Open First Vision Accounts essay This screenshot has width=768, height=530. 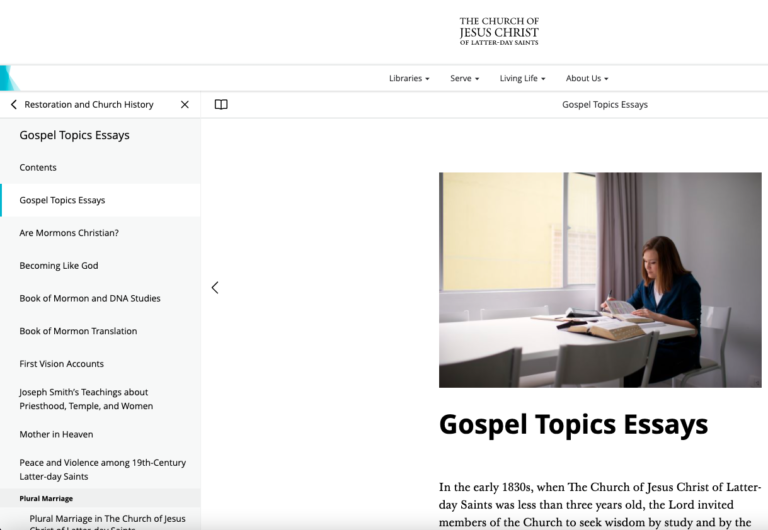click(61, 364)
